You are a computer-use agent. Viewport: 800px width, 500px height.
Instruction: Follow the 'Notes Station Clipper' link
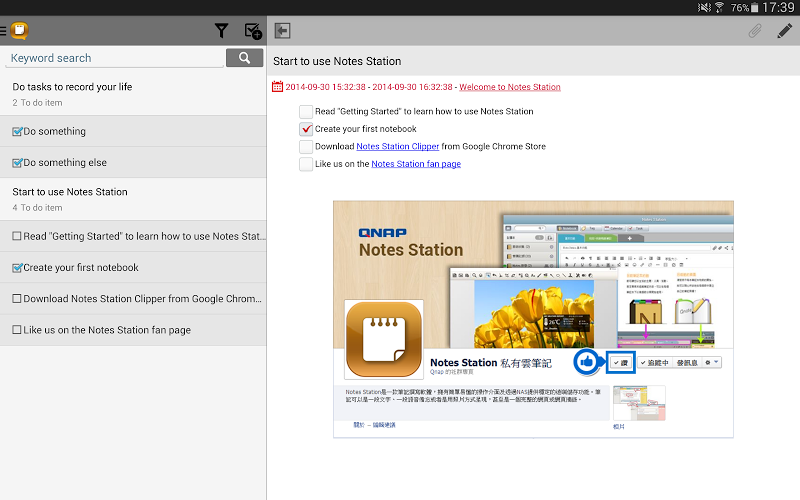pyautogui.click(x=397, y=146)
